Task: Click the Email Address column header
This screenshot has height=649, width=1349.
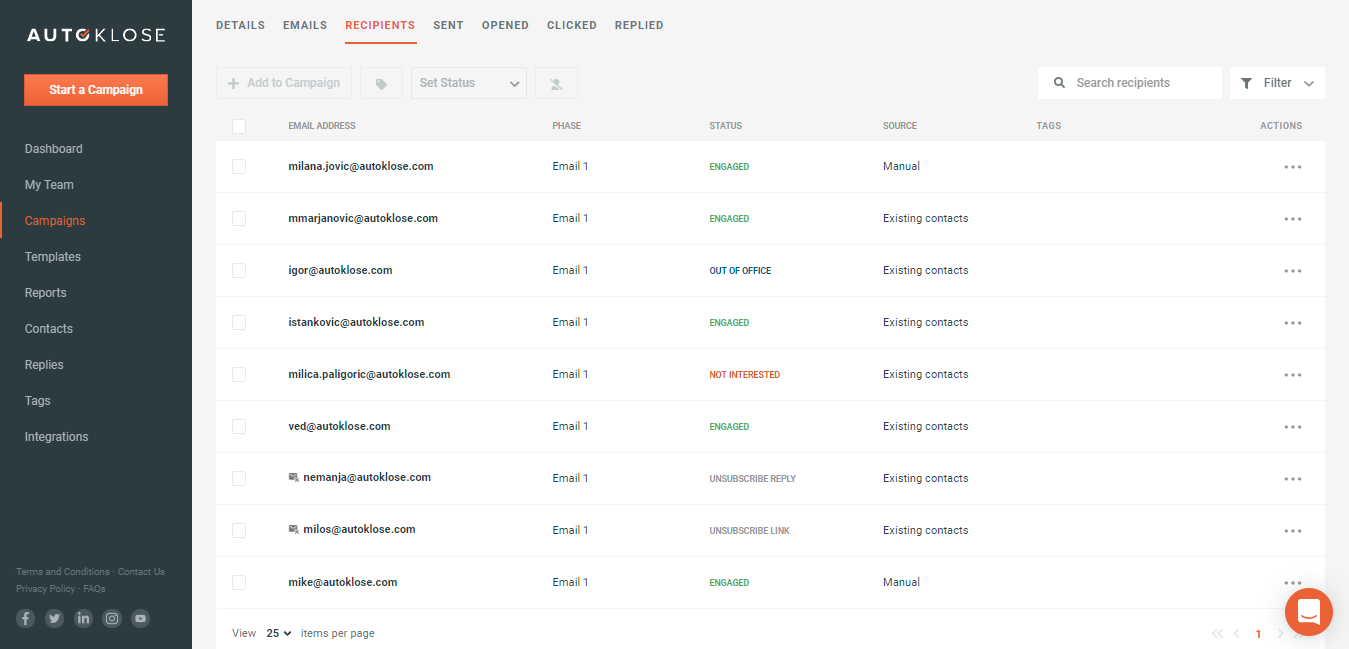Action: click(322, 126)
